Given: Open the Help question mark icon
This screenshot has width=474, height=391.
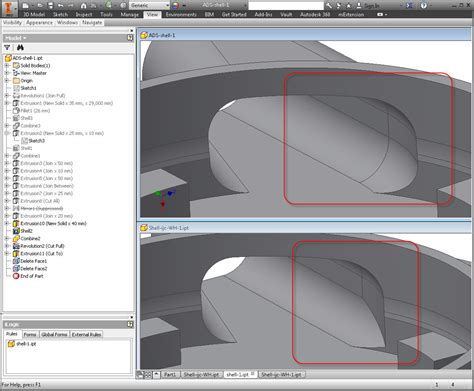Looking at the screenshot, I should click(424, 6).
